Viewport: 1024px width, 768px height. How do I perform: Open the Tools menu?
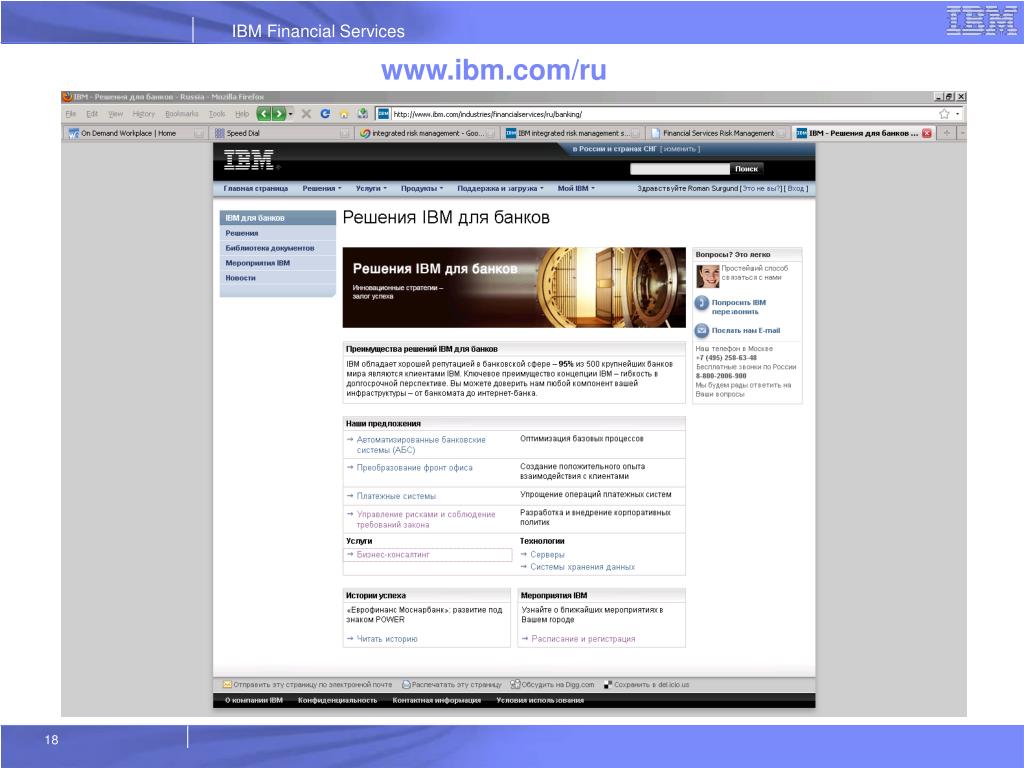(217, 114)
